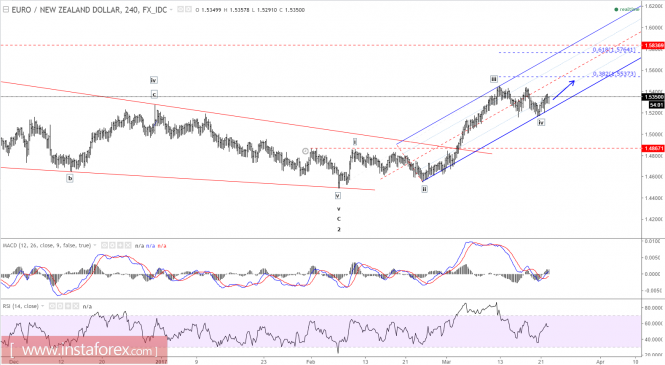Click the EURO / NEW ZEALAND DOLLAR title
The height and width of the screenshot is (365, 665).
click(66, 10)
